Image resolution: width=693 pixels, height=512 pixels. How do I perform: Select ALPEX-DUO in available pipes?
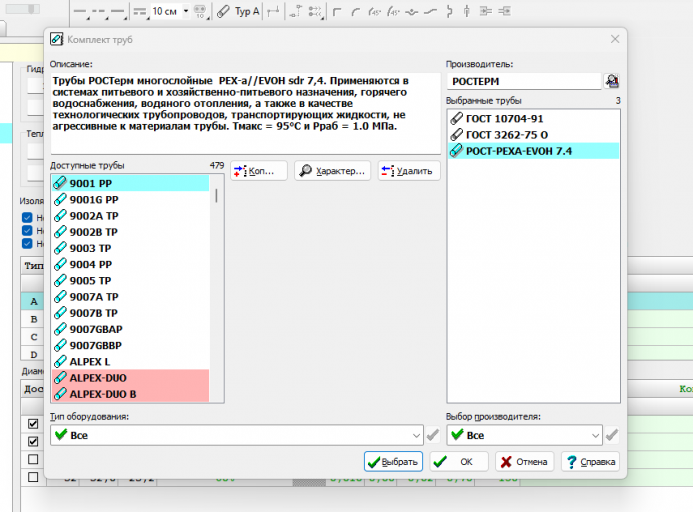point(130,378)
